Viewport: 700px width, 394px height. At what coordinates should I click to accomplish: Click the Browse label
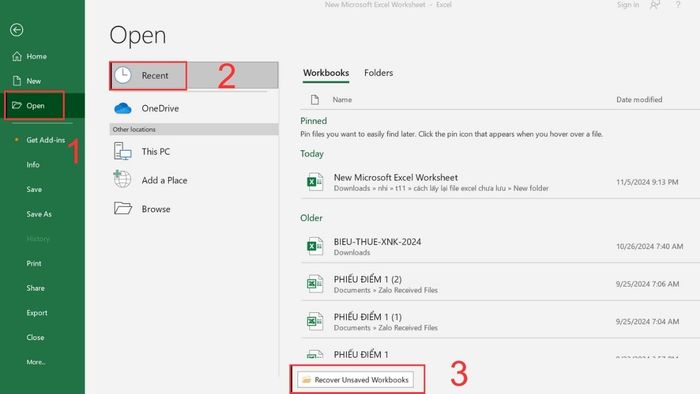click(x=156, y=209)
